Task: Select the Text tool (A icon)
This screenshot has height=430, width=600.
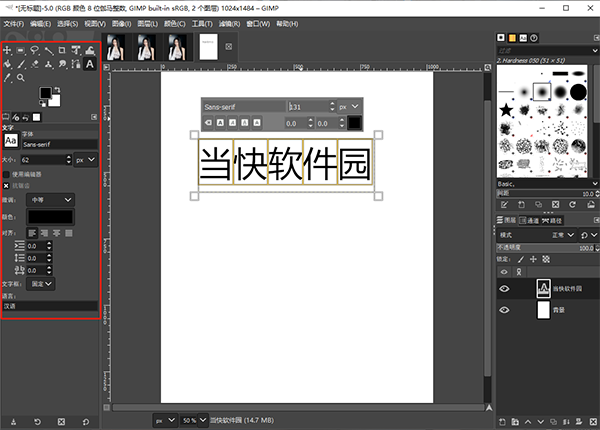Action: 90,64
